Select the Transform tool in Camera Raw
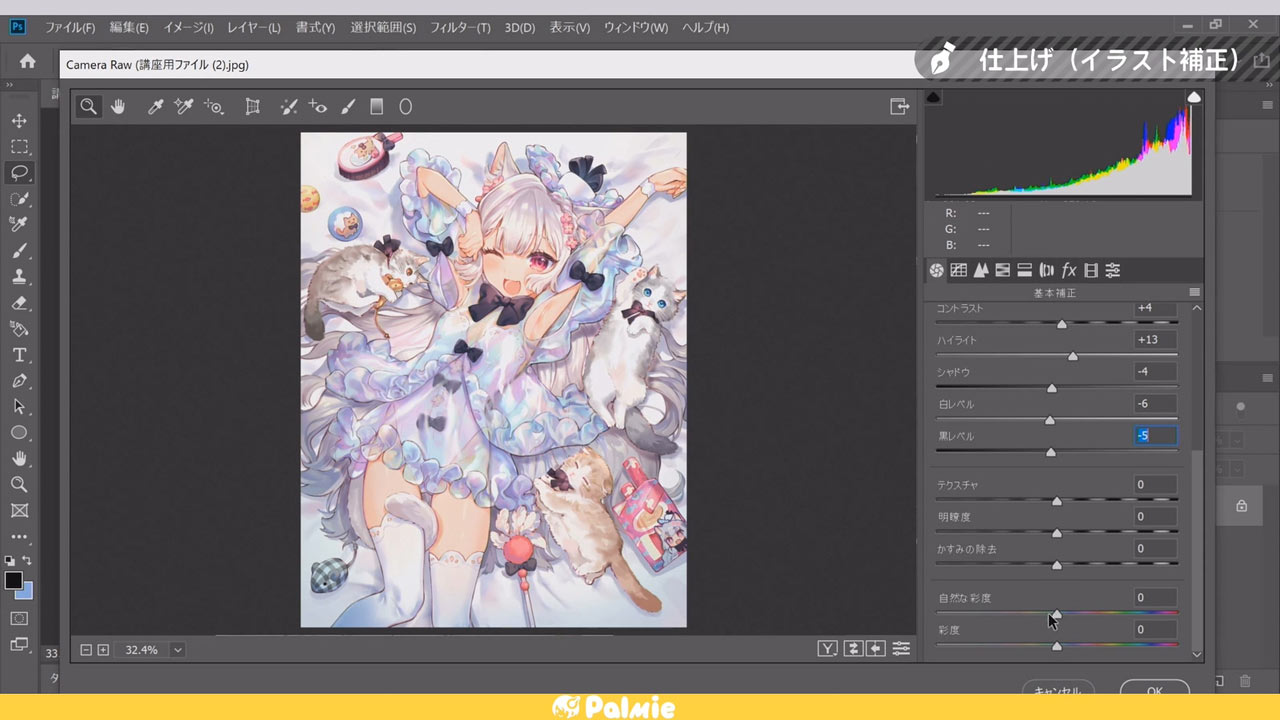This screenshot has height=720, width=1280. point(253,106)
